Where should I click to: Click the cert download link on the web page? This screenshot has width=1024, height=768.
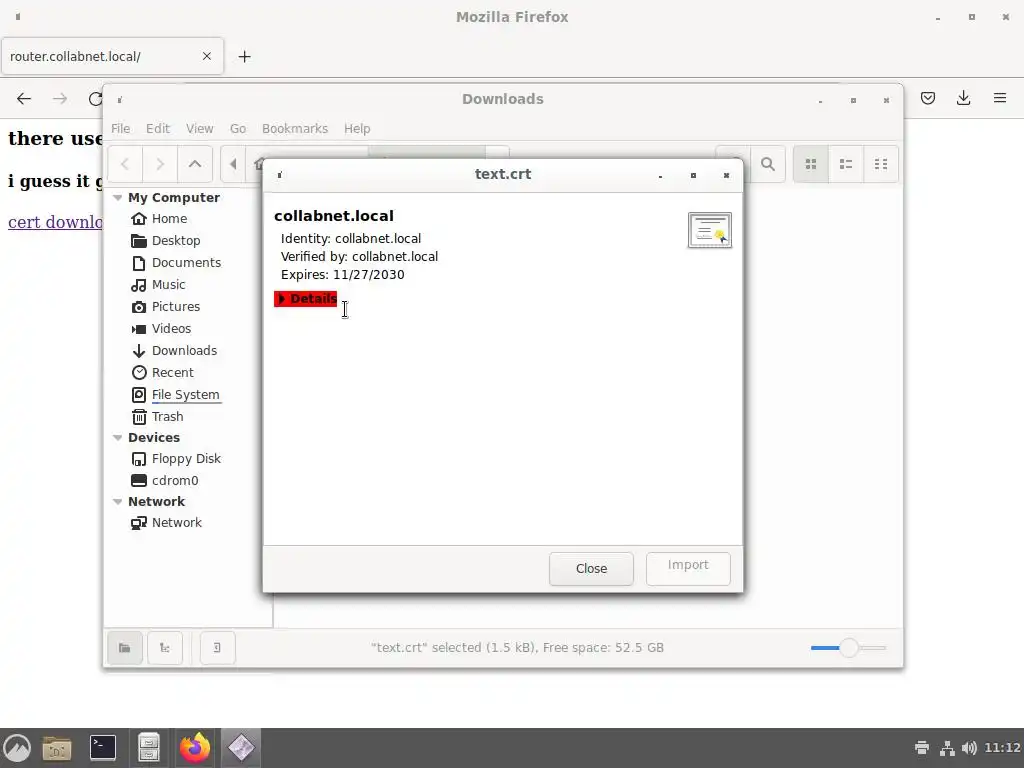pyautogui.click(x=55, y=222)
